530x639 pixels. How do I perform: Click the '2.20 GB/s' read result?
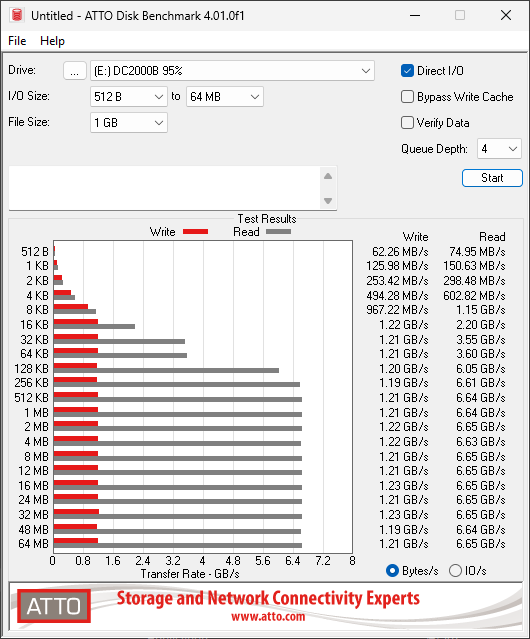pos(481,325)
